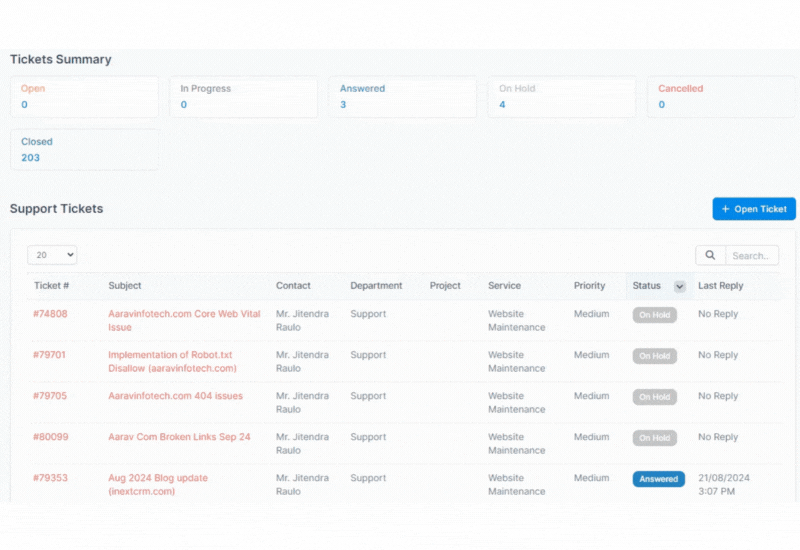
Task: Click On Hold badge for ticket #79705
Action: tap(655, 397)
